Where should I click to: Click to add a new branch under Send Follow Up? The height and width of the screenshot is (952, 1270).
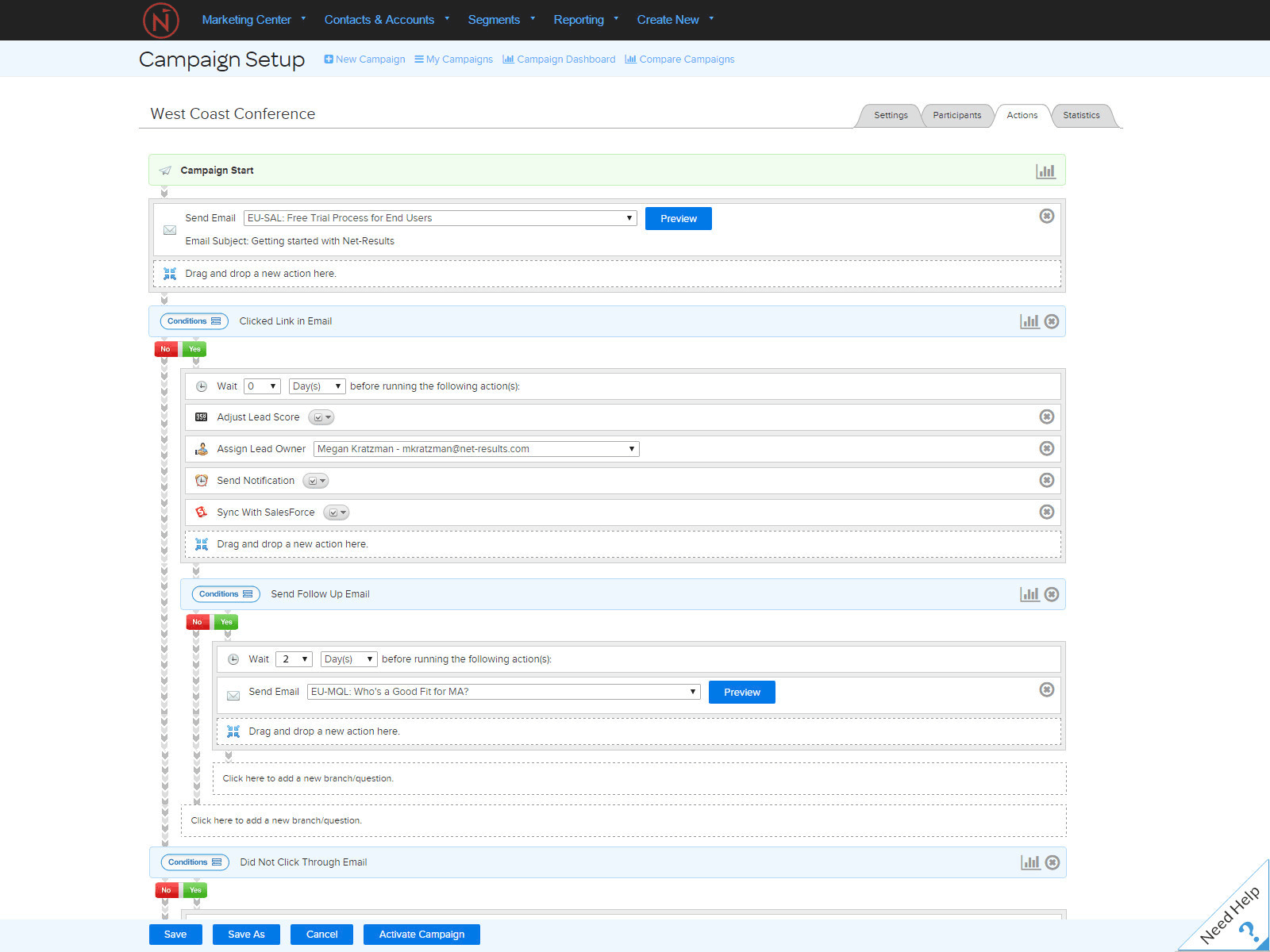(639, 778)
